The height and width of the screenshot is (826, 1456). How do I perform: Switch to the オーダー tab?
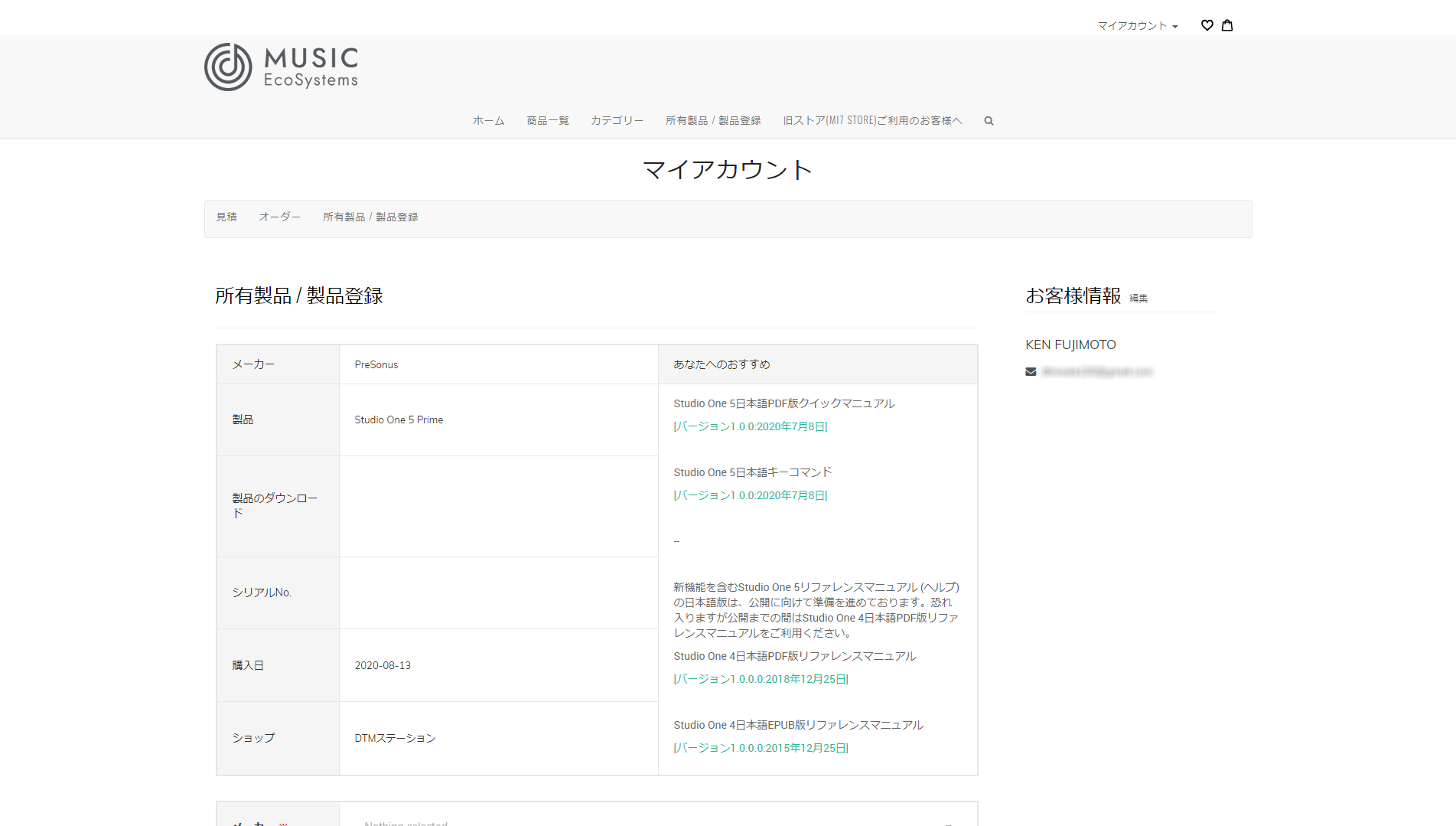pyautogui.click(x=279, y=217)
